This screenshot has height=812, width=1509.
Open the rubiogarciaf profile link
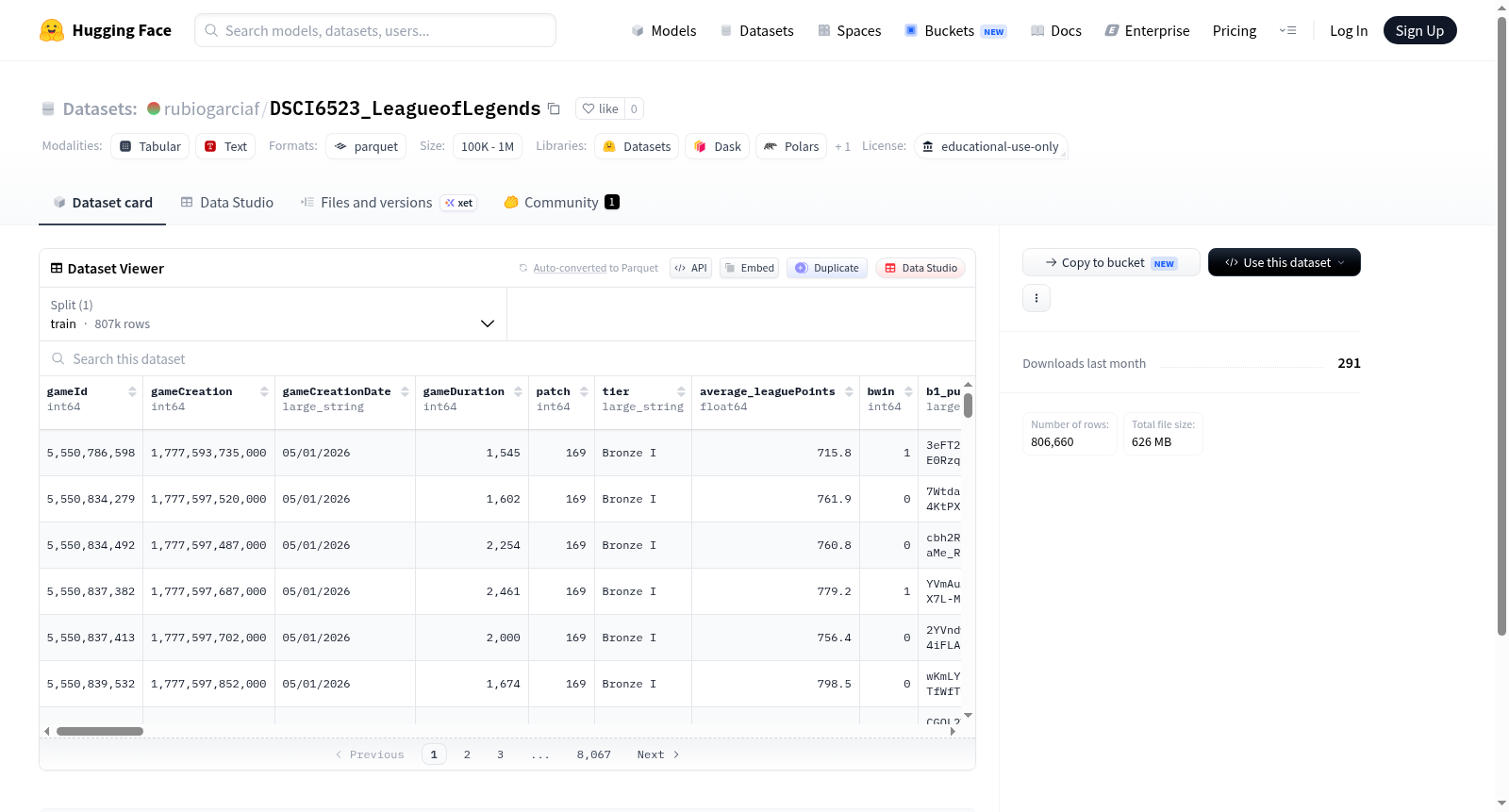click(211, 108)
